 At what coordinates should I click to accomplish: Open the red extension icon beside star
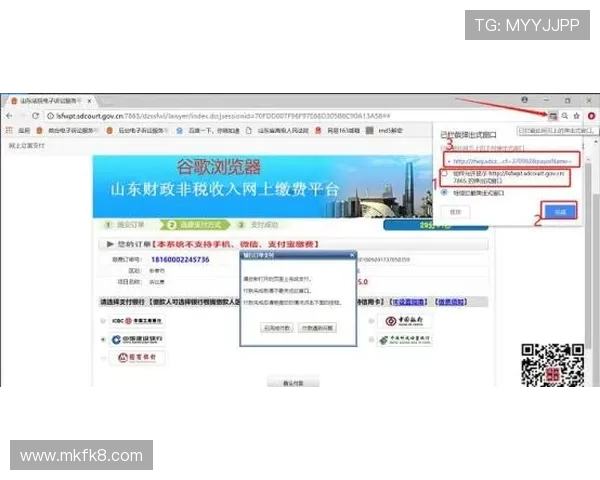[592, 116]
